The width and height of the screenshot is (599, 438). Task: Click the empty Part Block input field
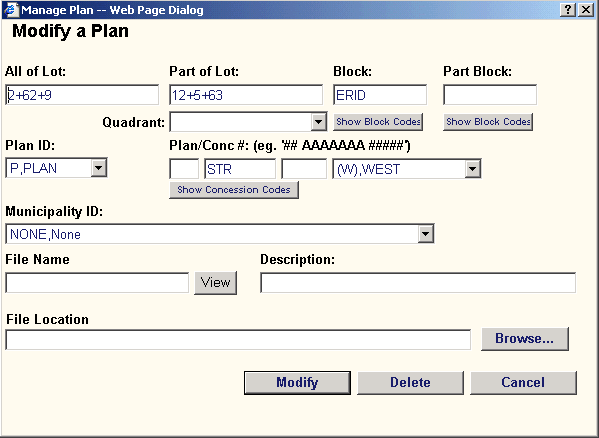click(490, 95)
